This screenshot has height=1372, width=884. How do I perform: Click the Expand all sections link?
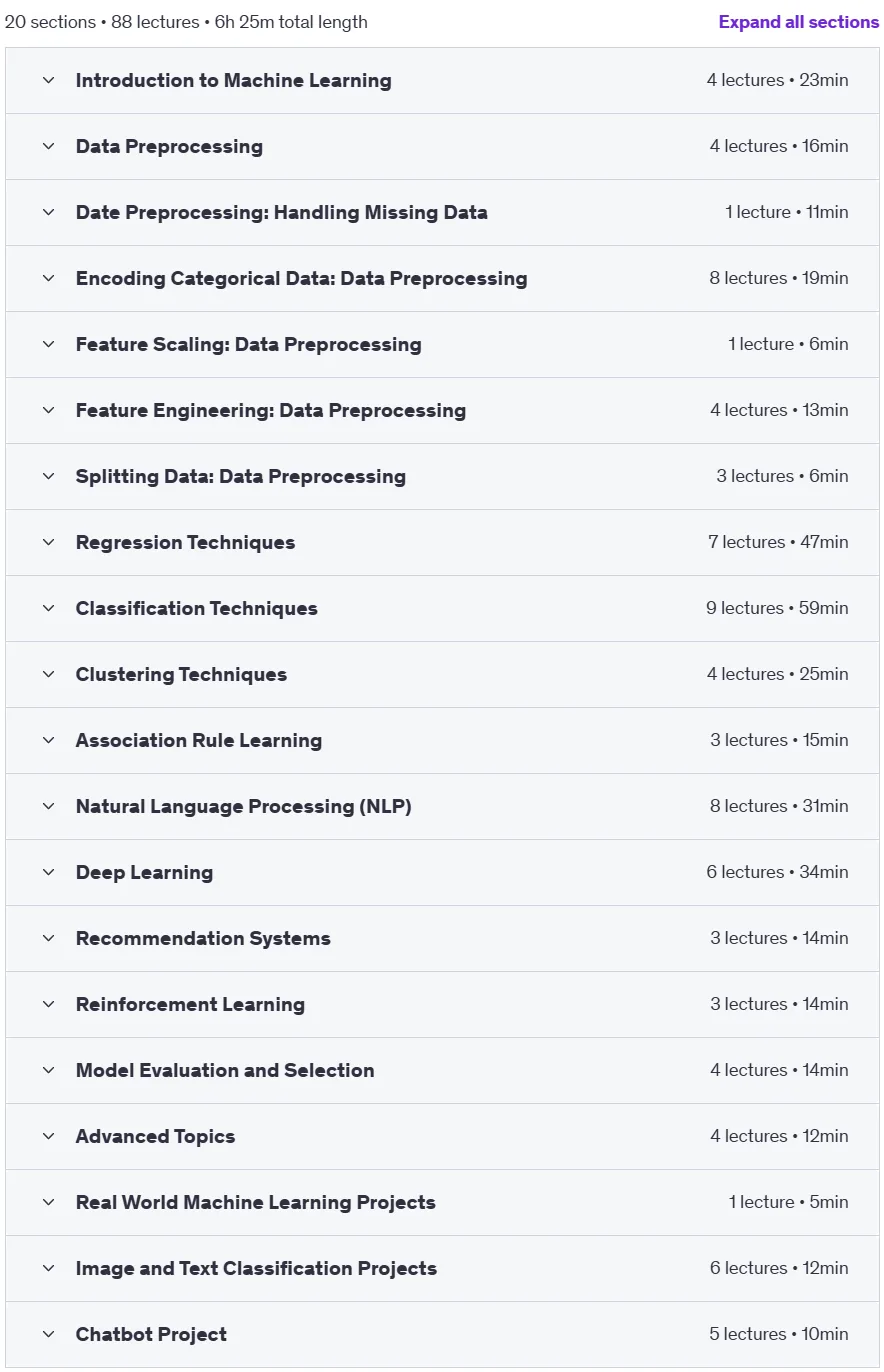point(798,22)
